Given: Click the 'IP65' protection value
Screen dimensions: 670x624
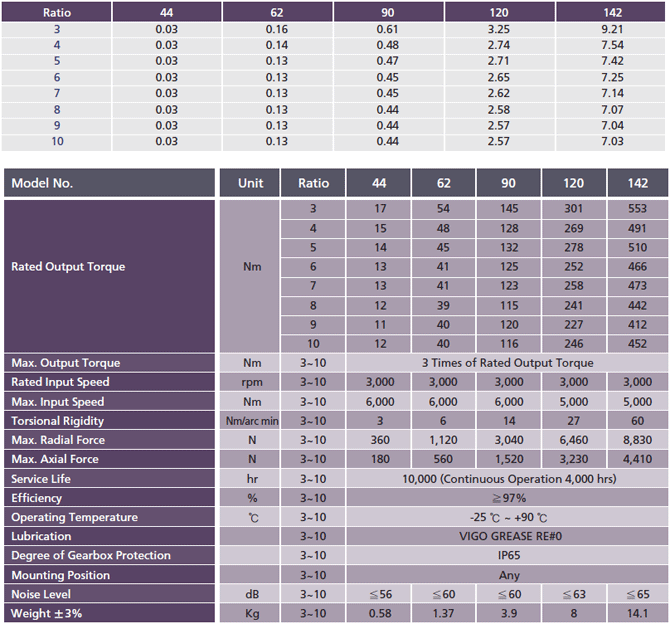Looking at the screenshot, I should point(507,556).
